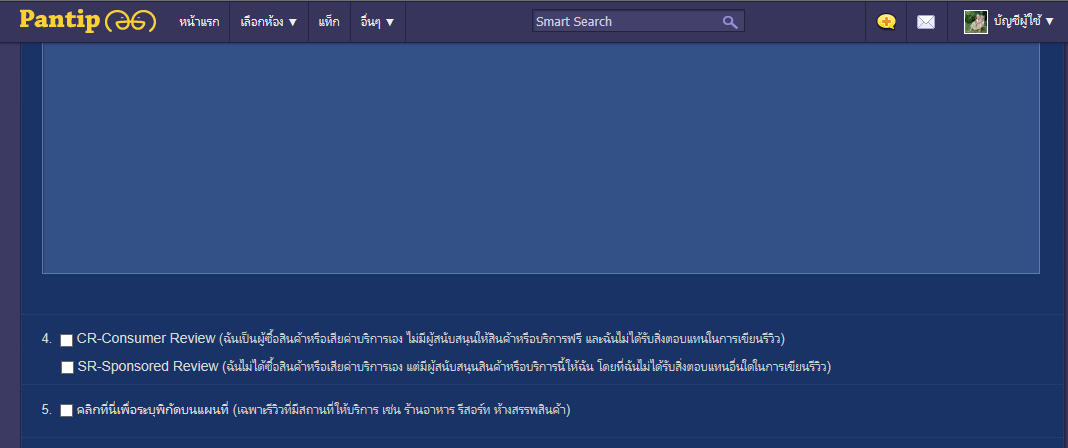The height and width of the screenshot is (448, 1068).
Task: Click the new topic chat bubble icon
Action: coord(886,22)
